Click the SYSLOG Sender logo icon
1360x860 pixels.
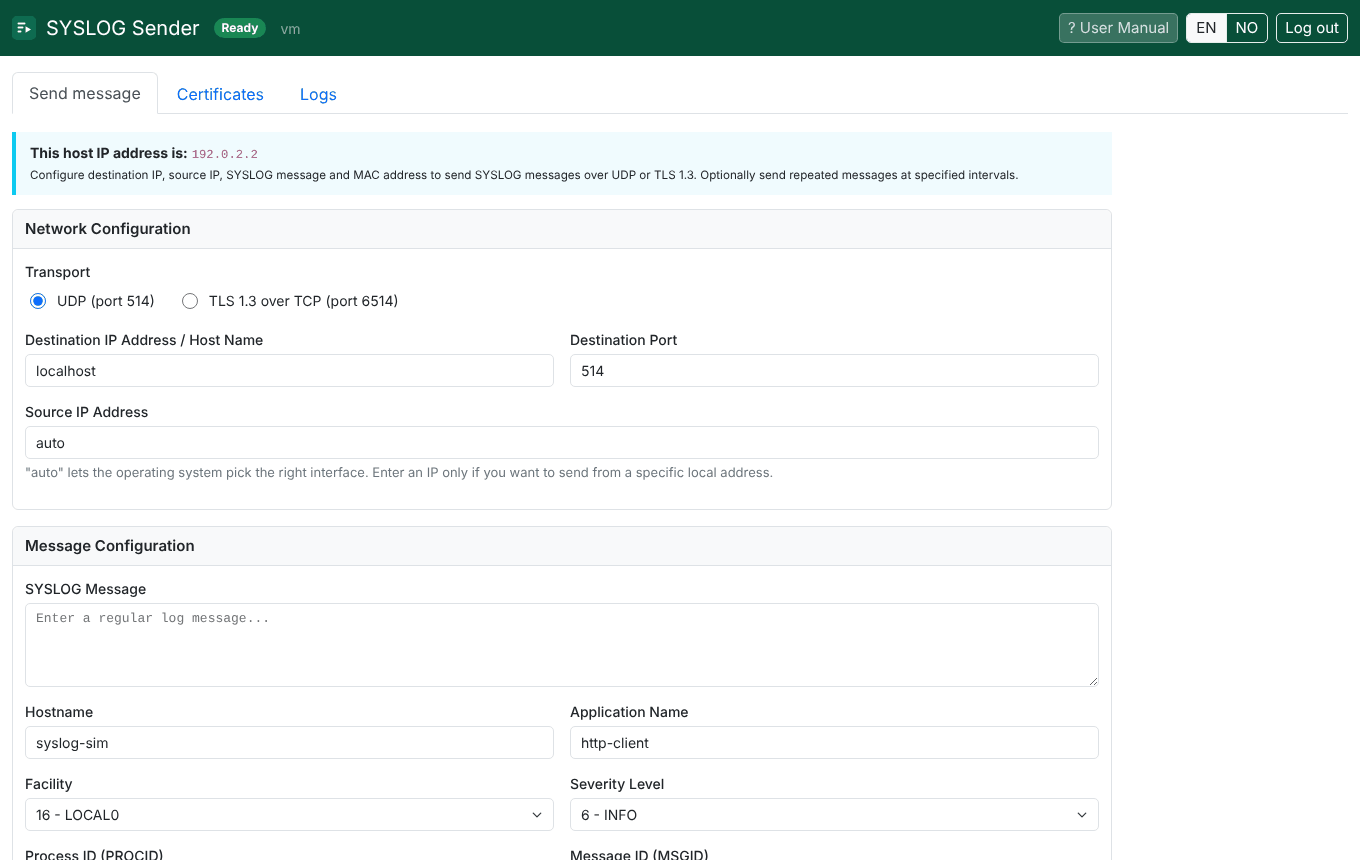(24, 28)
